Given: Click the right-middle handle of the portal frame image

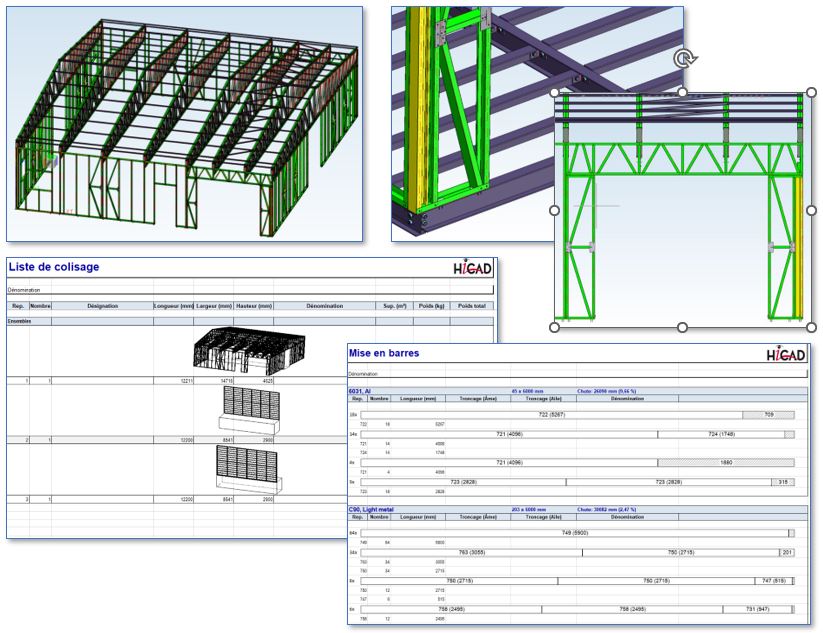Looking at the screenshot, I should pos(811,210).
